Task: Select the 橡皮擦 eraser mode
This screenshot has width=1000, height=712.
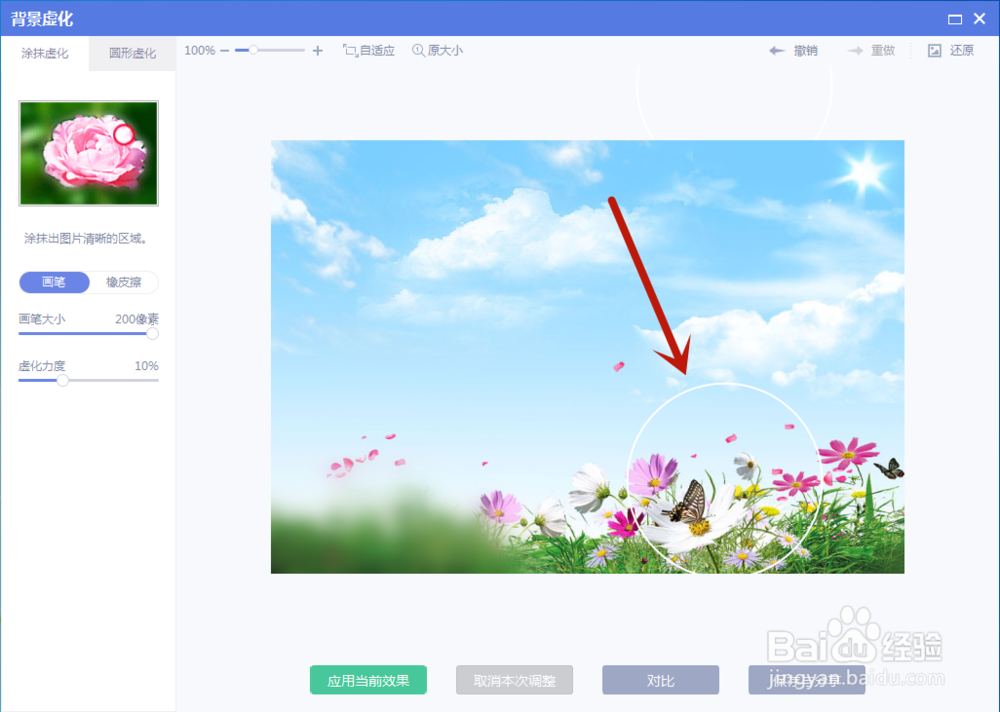Action: point(124,282)
